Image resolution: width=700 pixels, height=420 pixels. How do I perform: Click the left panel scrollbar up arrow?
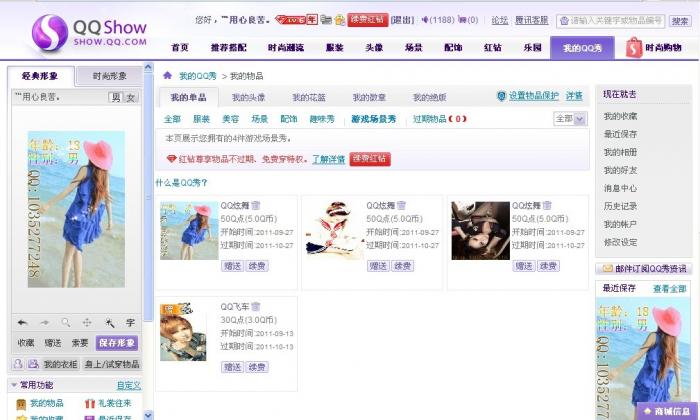point(148,68)
